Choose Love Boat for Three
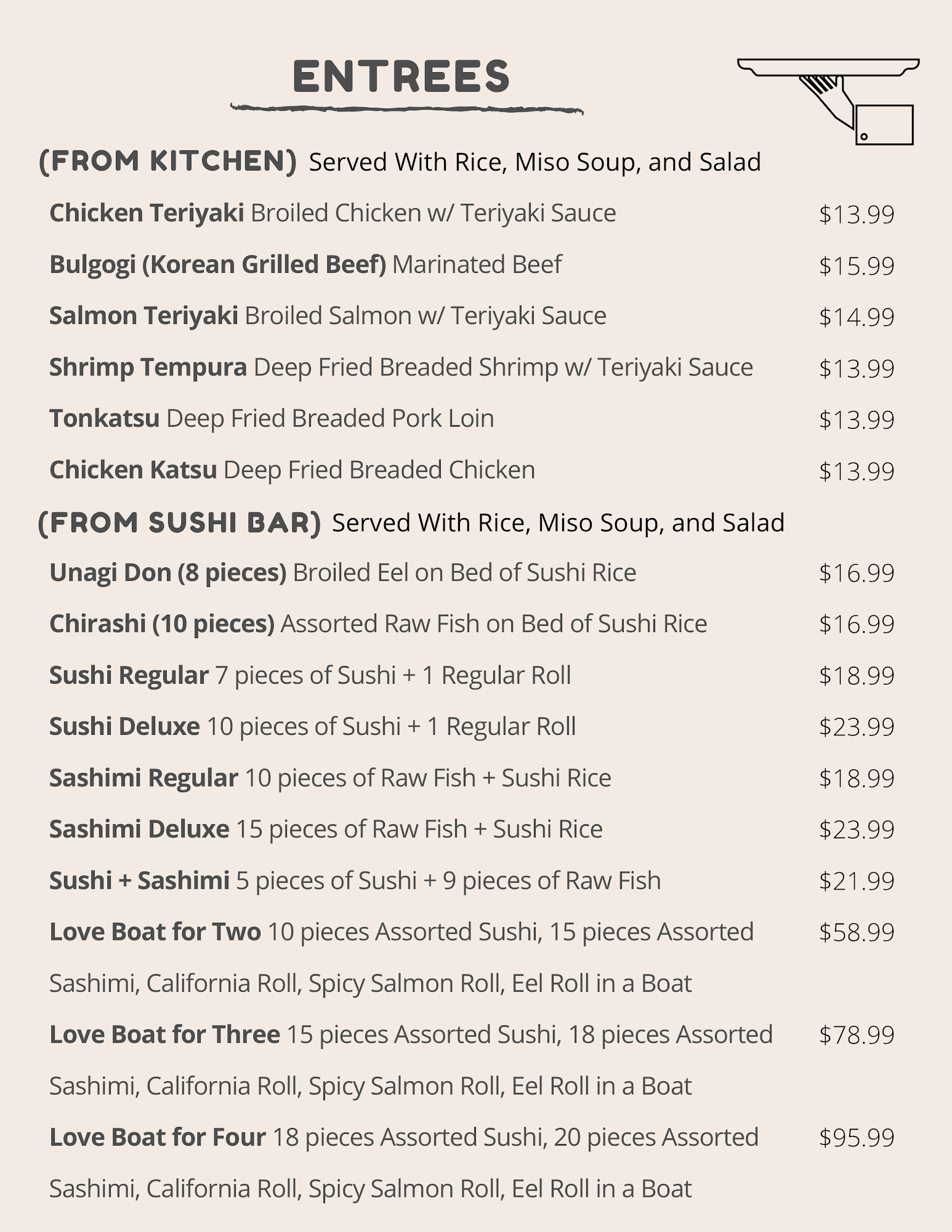This screenshot has width=952, height=1232. [164, 1035]
